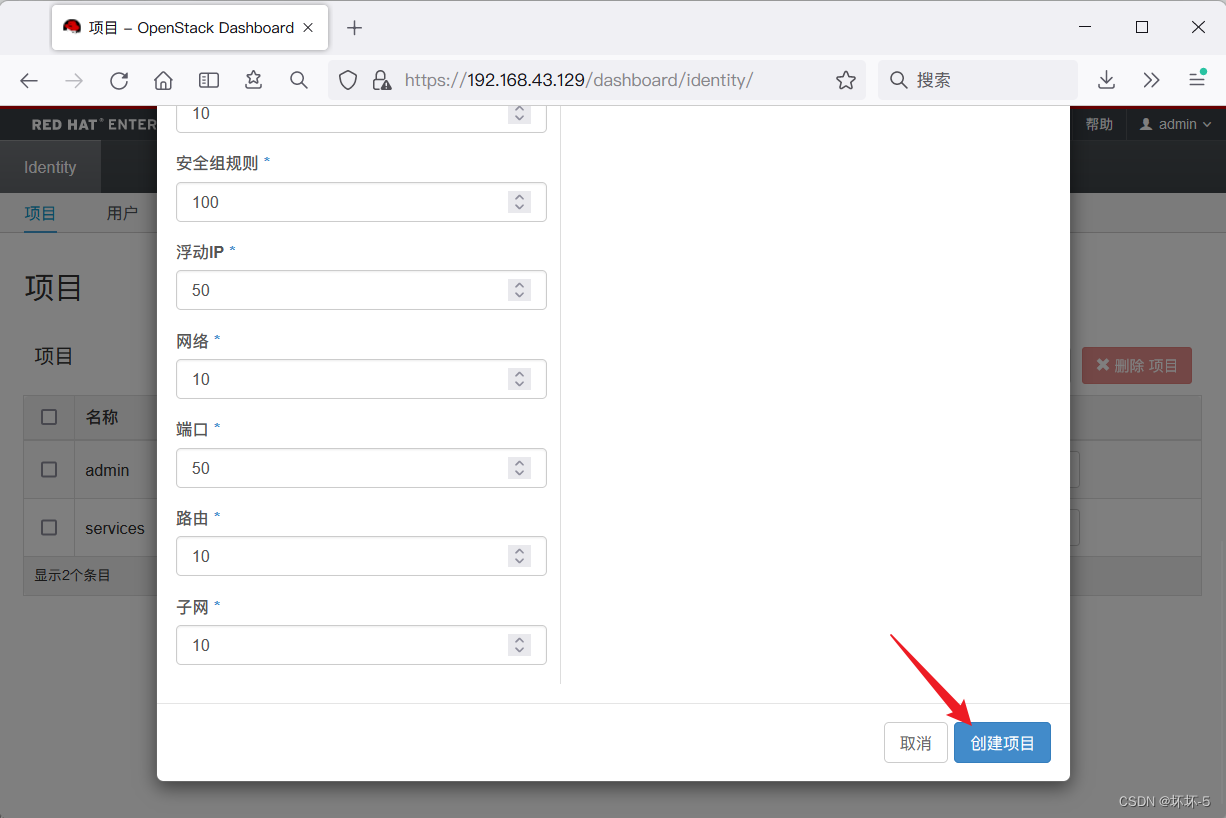Click the 项目 page heading
Viewport: 1226px width, 818px height.
54,288
